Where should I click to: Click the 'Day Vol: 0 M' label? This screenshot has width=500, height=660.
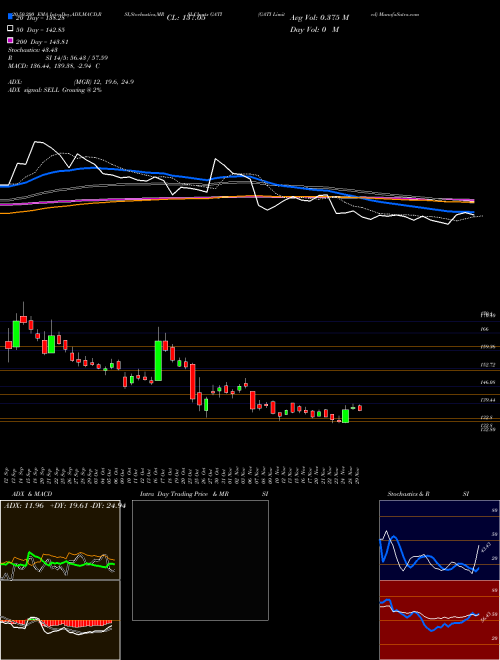314,30
